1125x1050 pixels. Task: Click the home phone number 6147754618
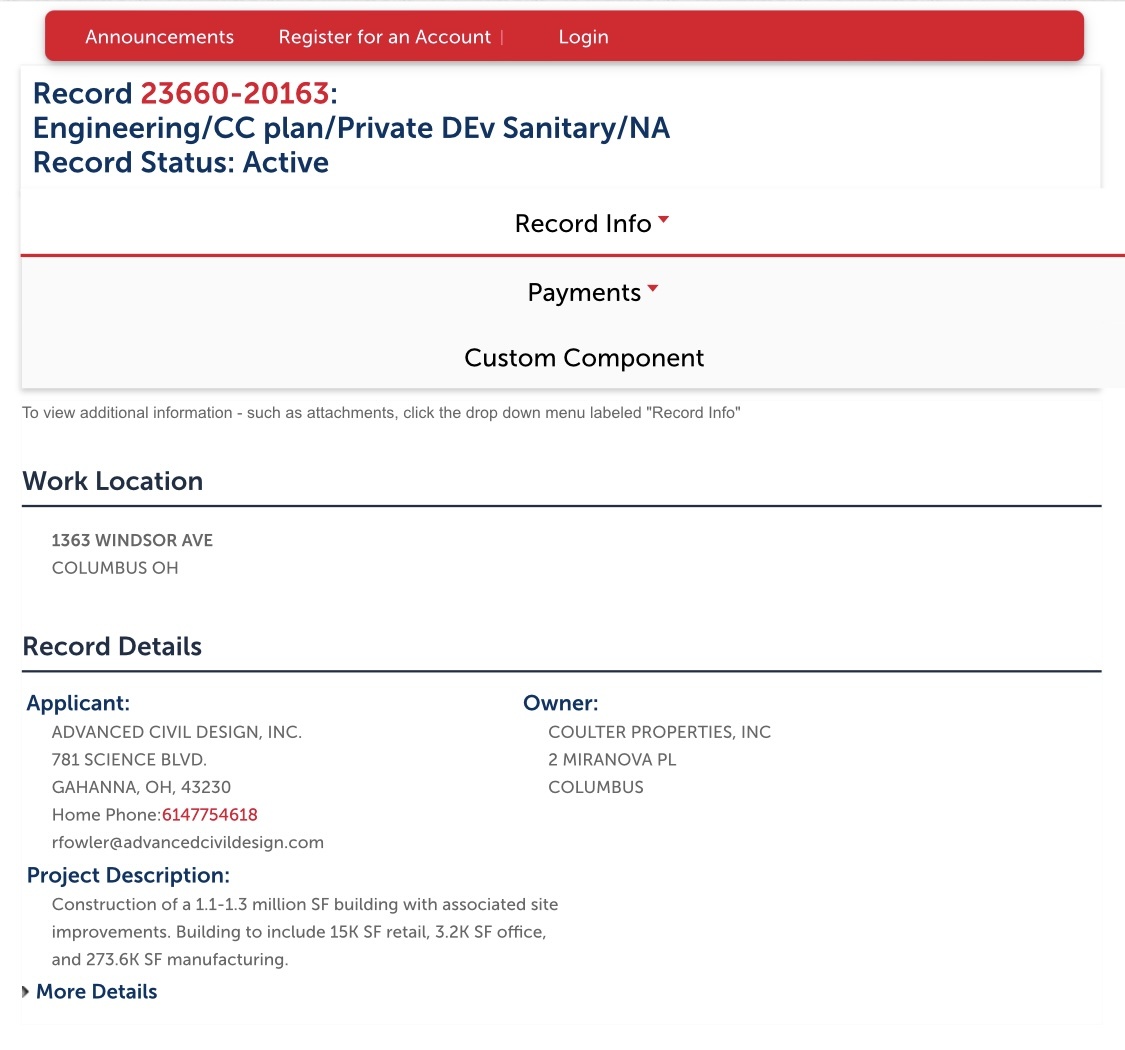tap(210, 815)
